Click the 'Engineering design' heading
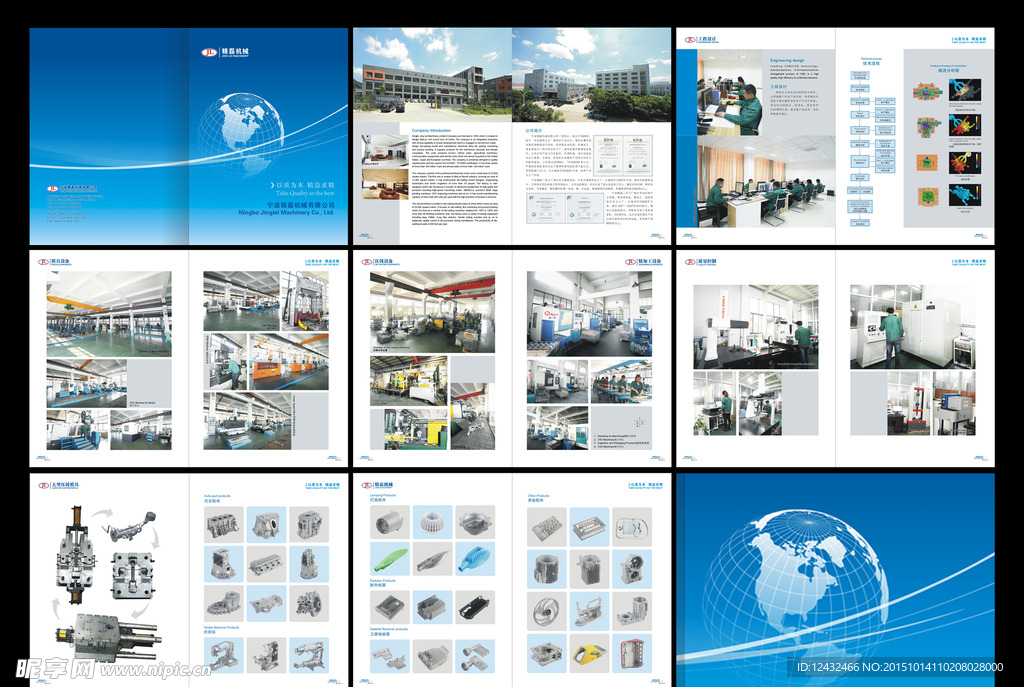Image resolution: width=1024 pixels, height=687 pixels. (787, 60)
